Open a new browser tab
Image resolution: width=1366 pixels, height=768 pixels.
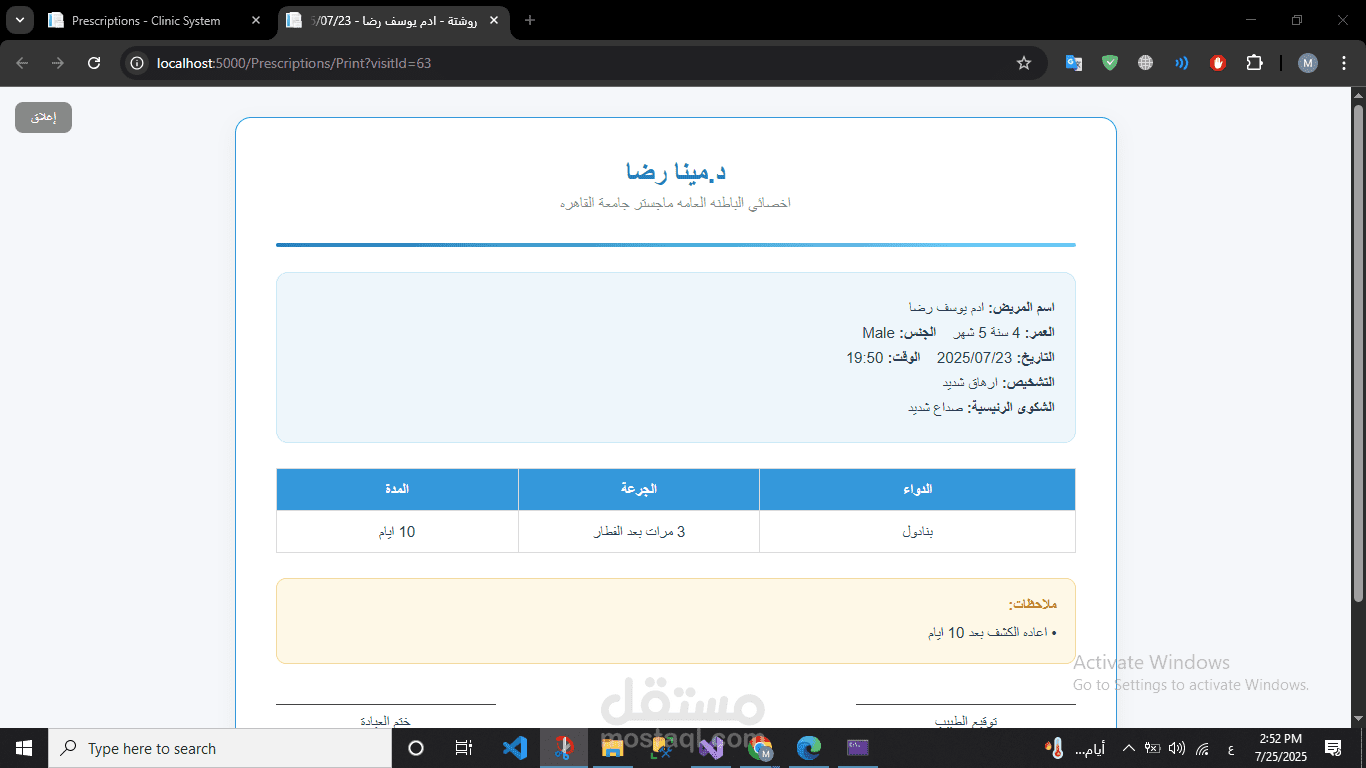click(530, 21)
